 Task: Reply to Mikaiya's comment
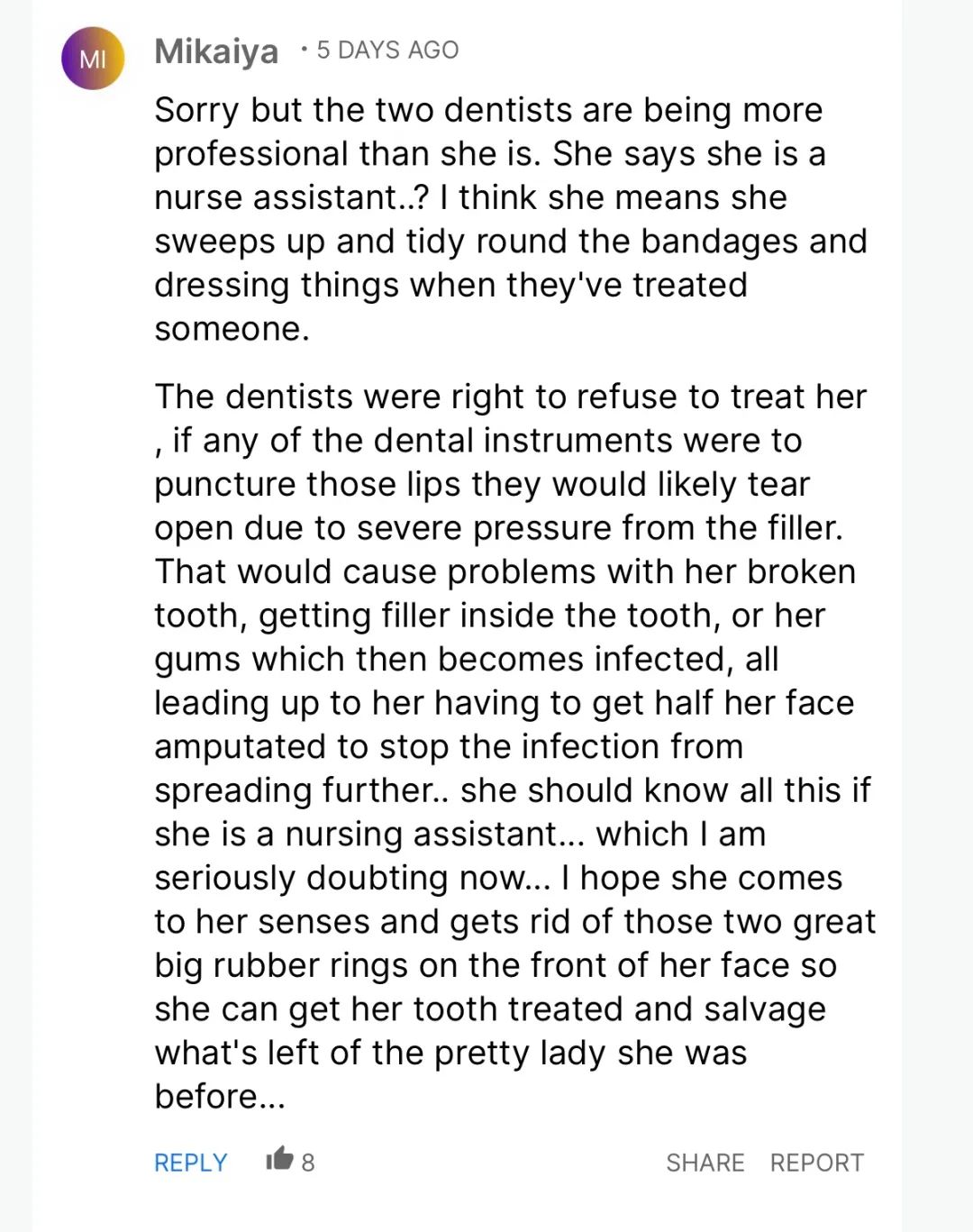[x=191, y=1163]
